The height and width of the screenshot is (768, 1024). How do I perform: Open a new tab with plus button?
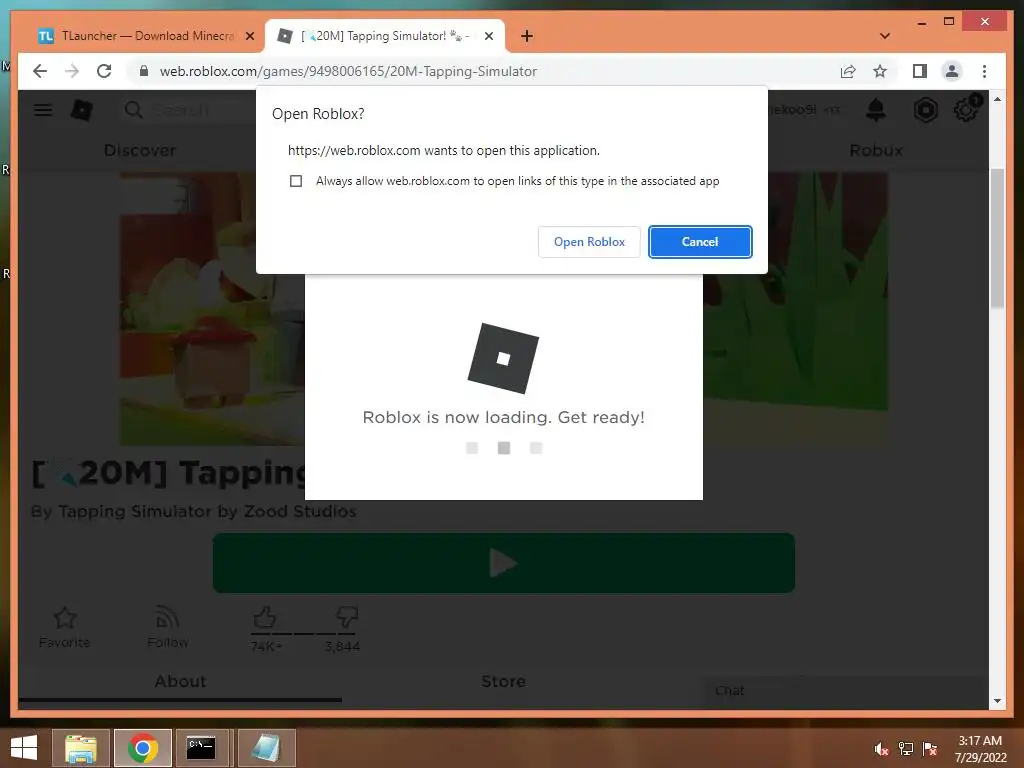click(527, 36)
